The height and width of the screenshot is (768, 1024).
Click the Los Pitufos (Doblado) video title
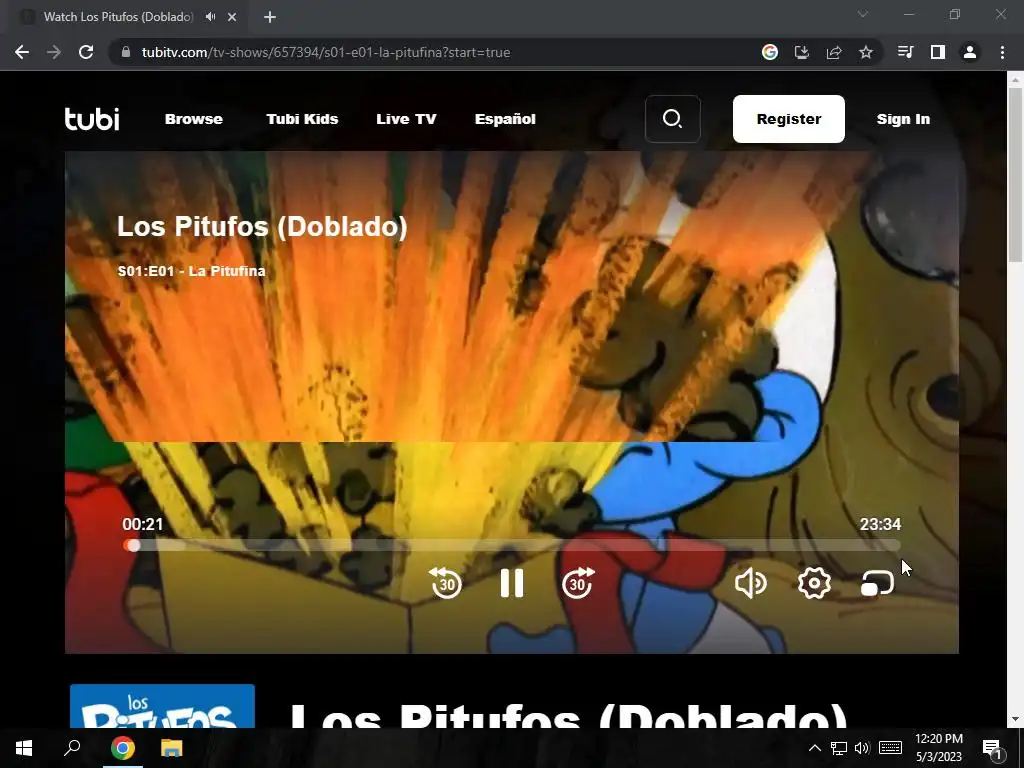[262, 227]
